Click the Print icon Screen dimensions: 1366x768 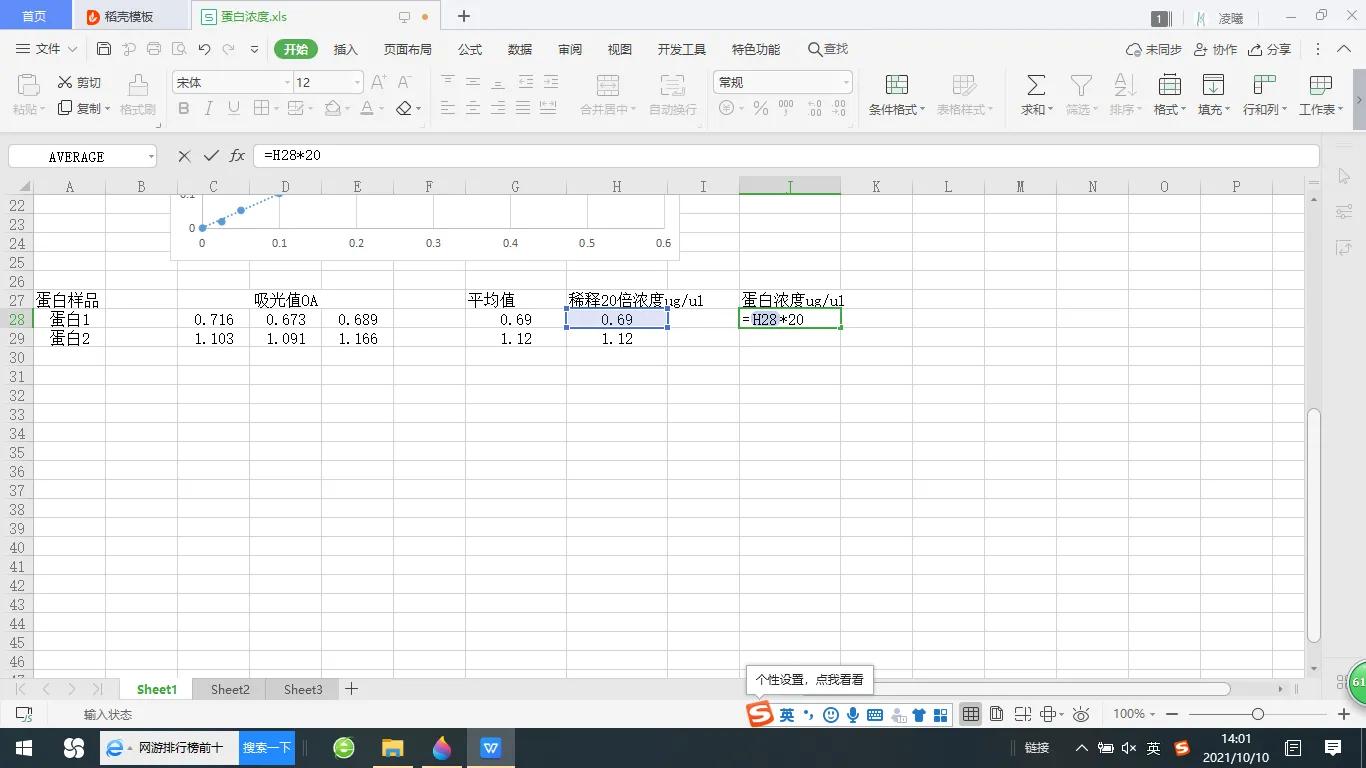point(154,49)
